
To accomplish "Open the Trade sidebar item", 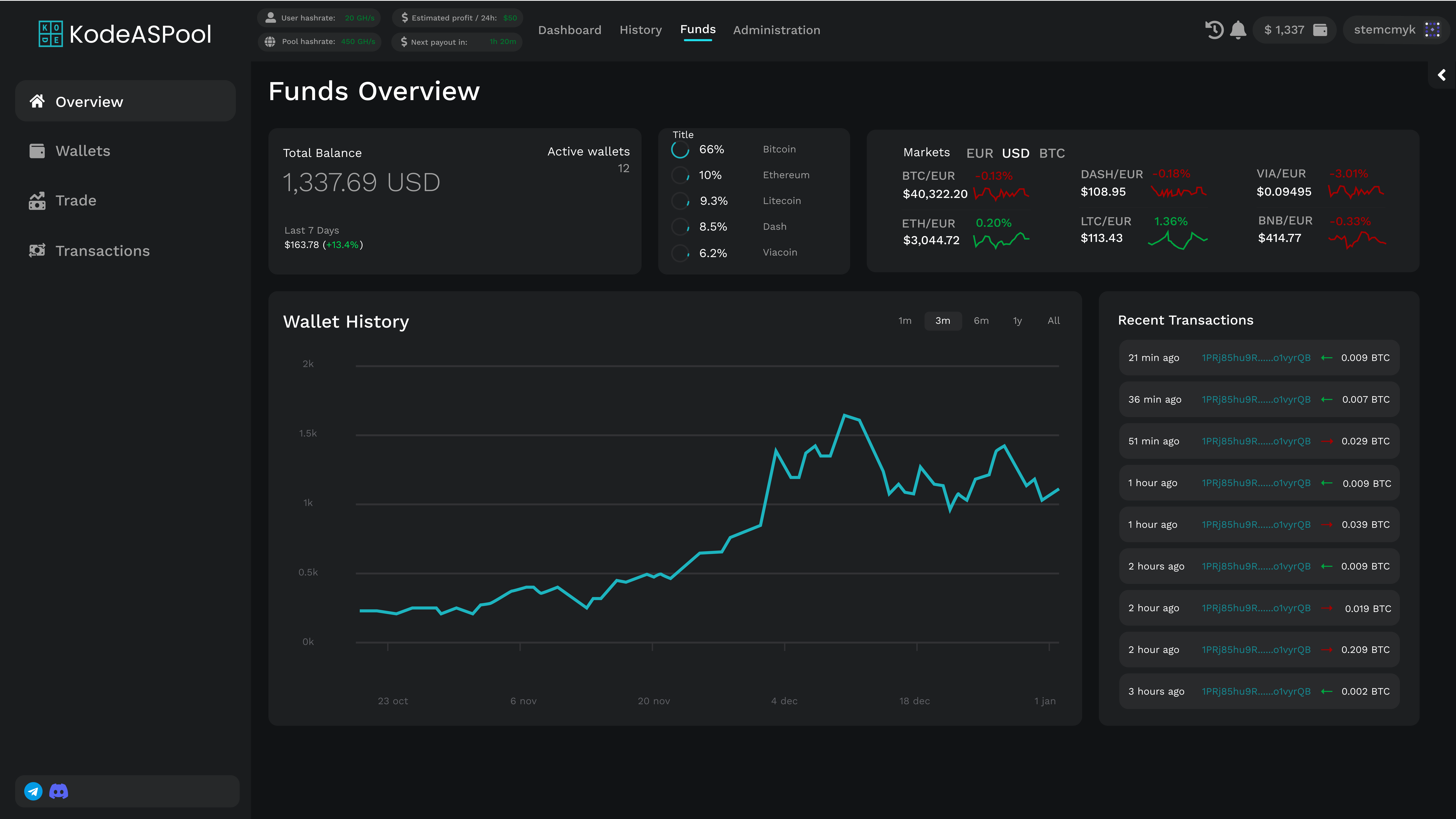I will tap(76, 201).
